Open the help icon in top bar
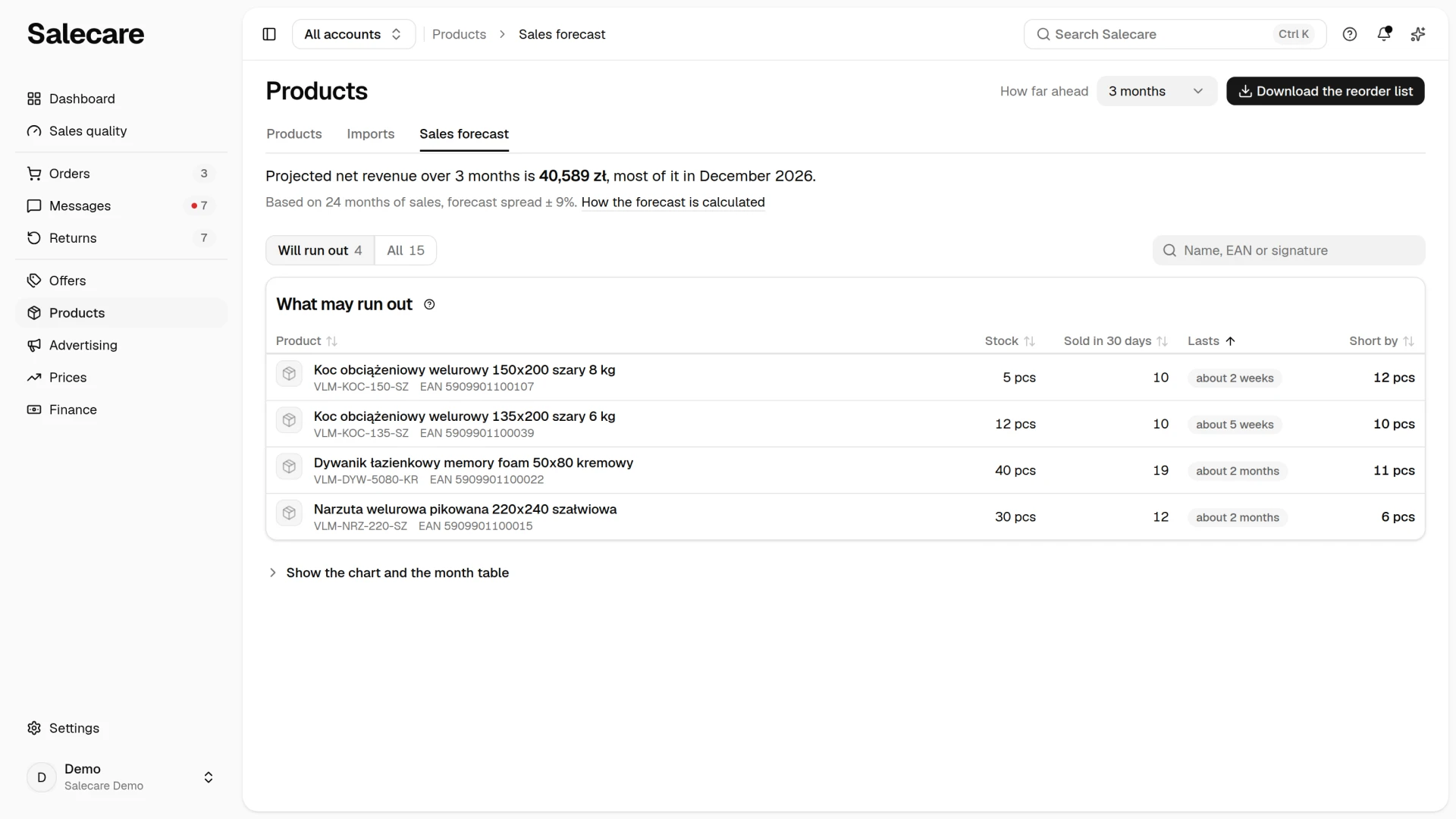Screen dimensions: 1456x819 click(x=1350, y=34)
